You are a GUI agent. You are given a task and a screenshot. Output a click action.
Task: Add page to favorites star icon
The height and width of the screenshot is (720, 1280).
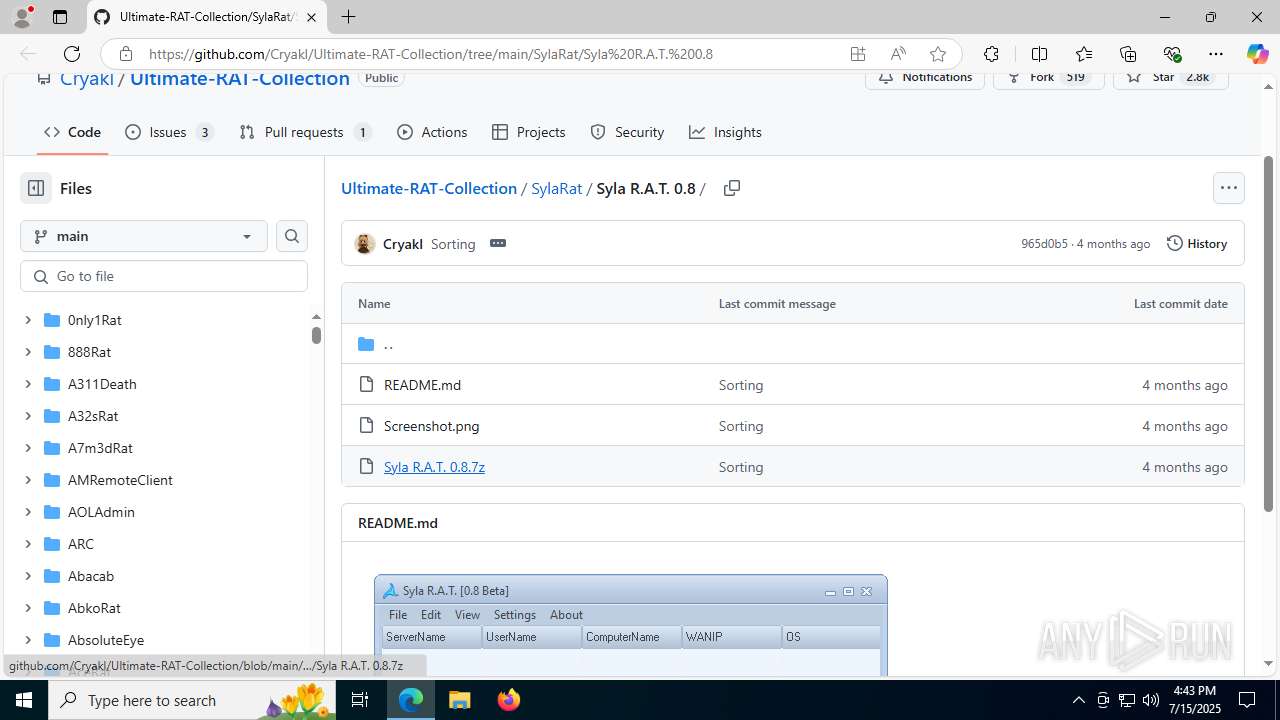click(x=938, y=54)
